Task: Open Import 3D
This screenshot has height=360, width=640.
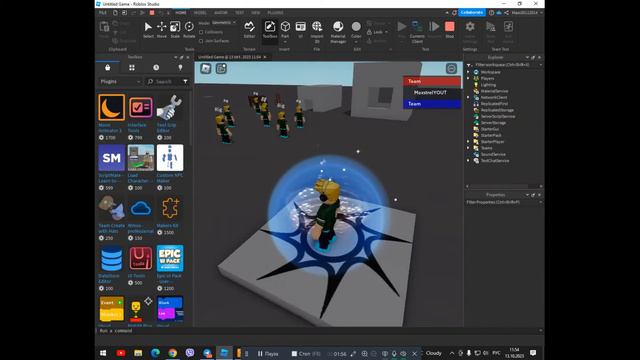Action: click(x=317, y=31)
